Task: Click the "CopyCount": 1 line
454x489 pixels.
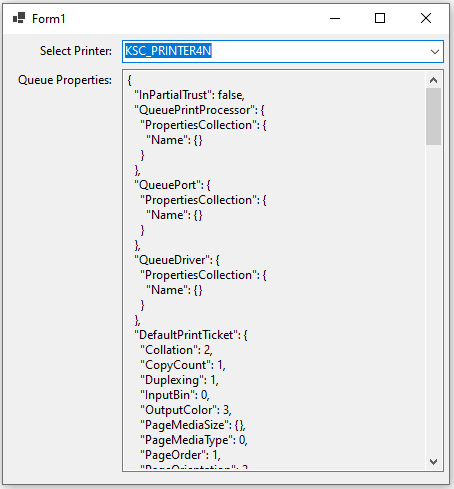Action: pos(183,365)
